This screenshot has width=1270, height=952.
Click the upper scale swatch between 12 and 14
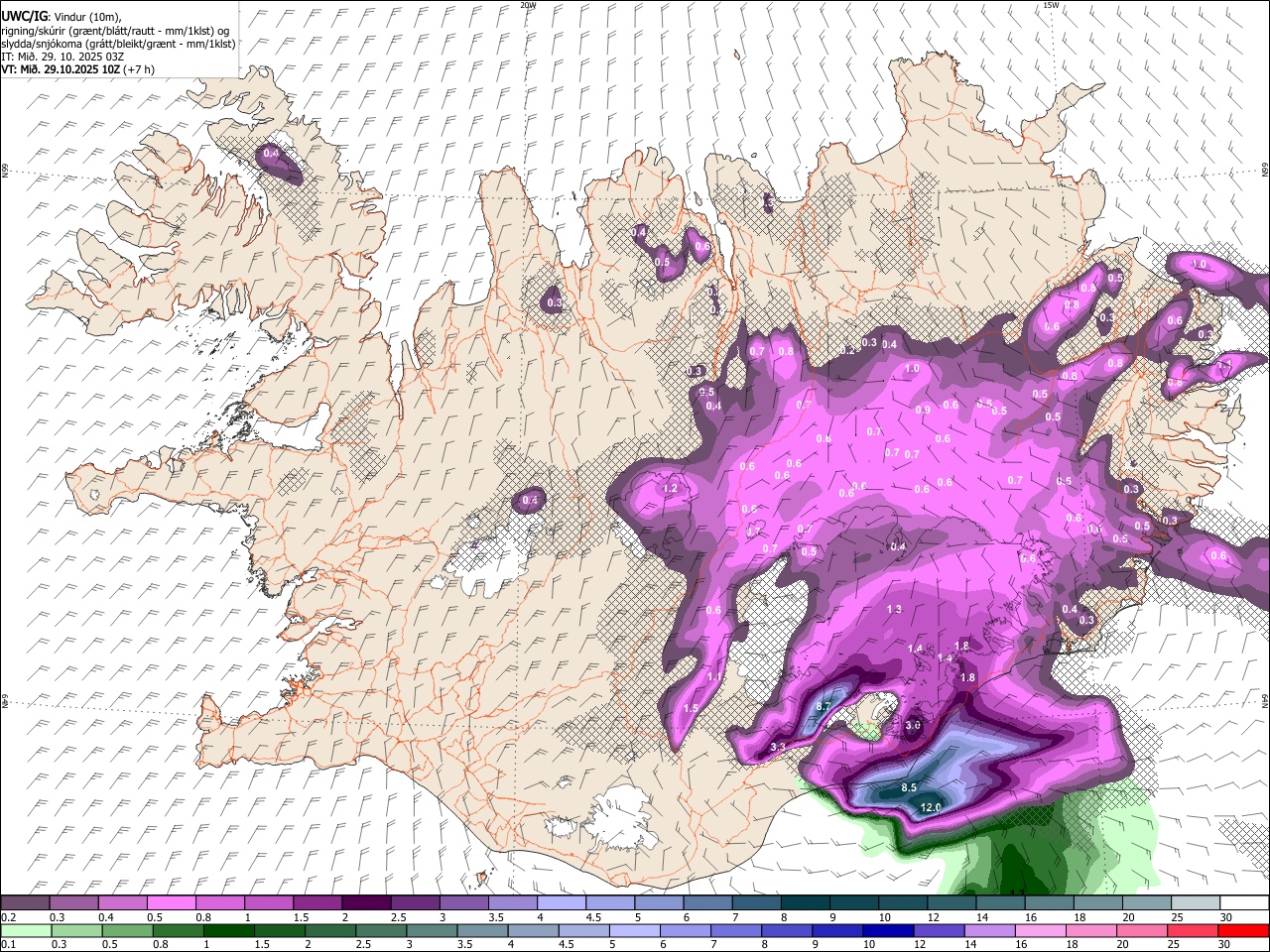[952, 903]
